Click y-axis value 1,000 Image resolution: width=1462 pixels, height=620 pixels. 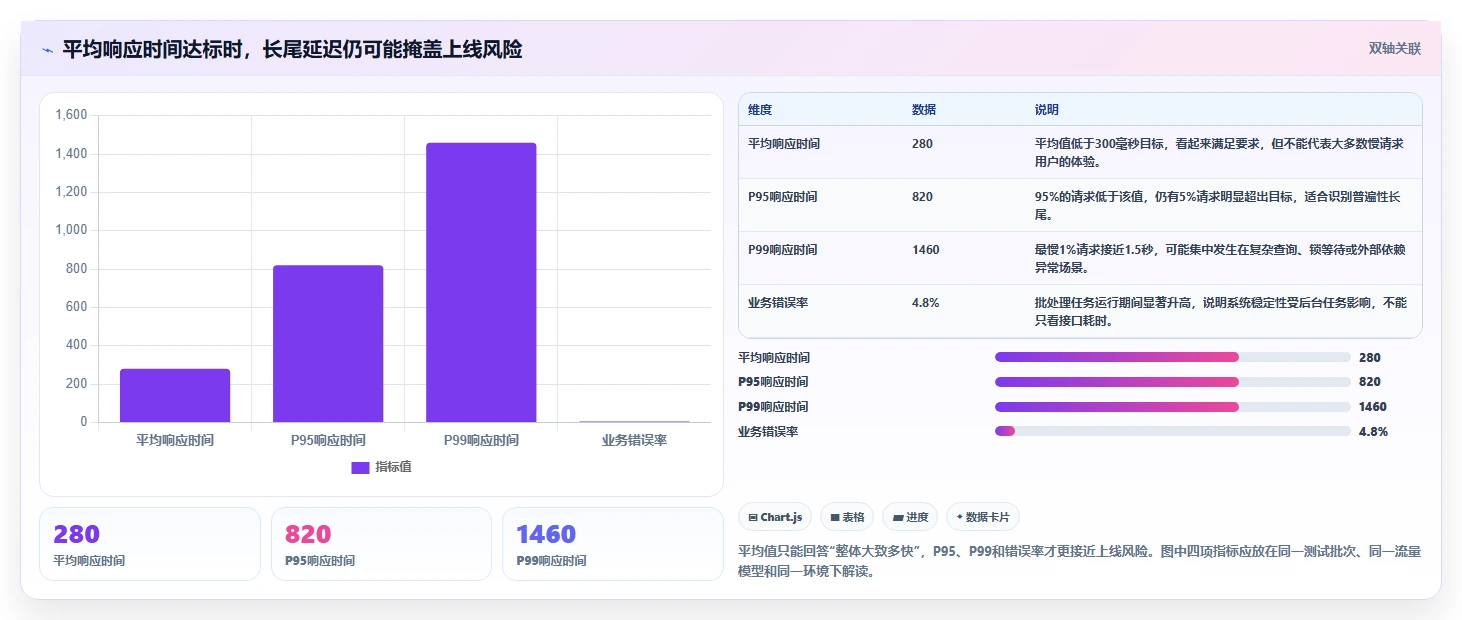point(71,230)
